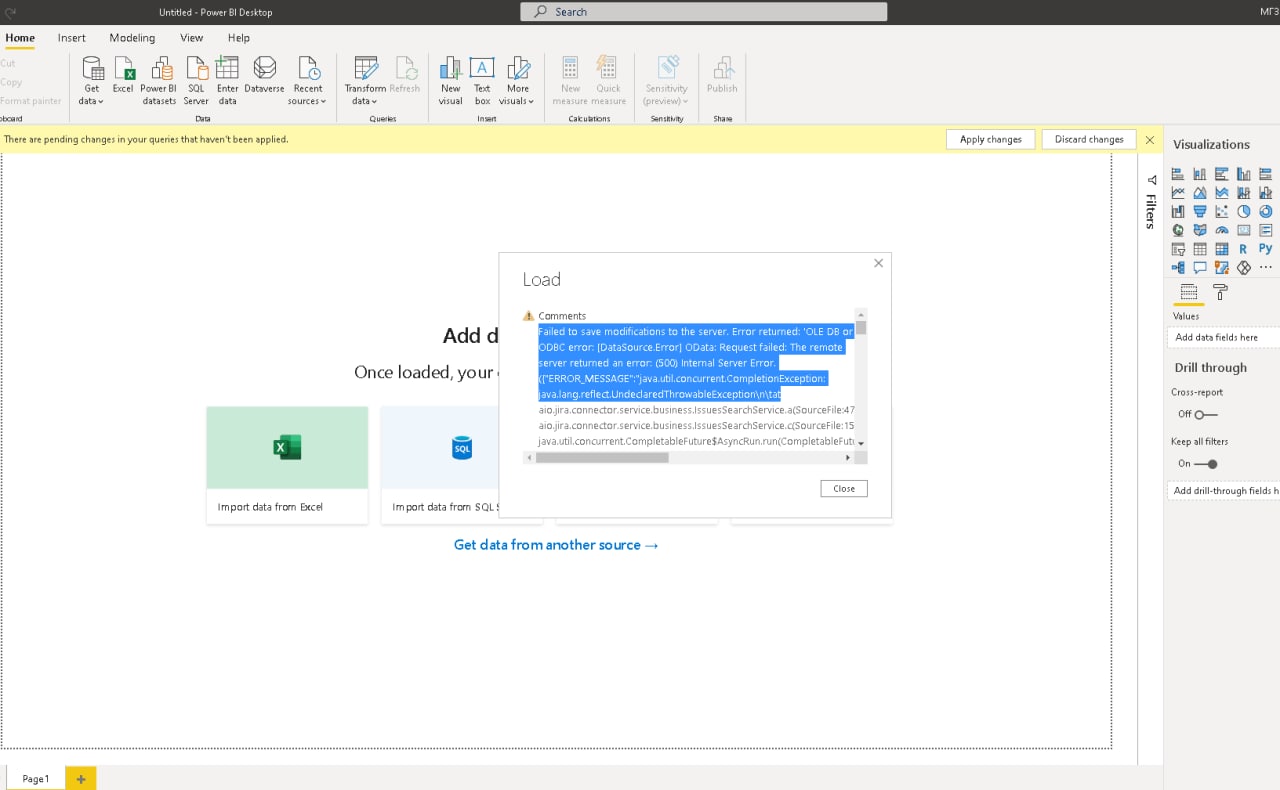Select the Pie chart visual
Image resolution: width=1280 pixels, height=790 pixels.
(x=1244, y=212)
